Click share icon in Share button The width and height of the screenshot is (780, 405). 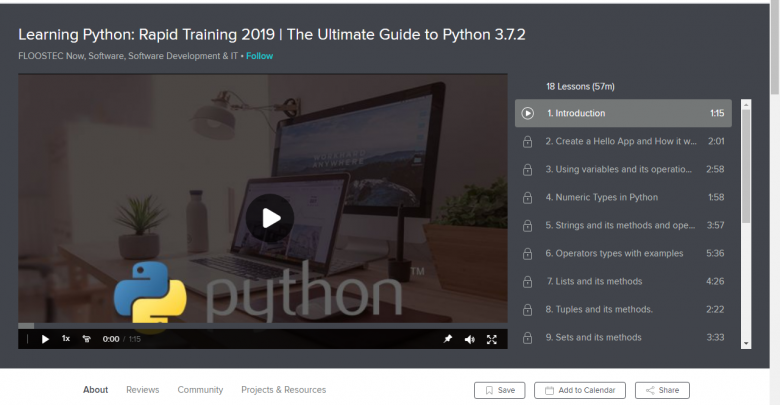coord(650,391)
